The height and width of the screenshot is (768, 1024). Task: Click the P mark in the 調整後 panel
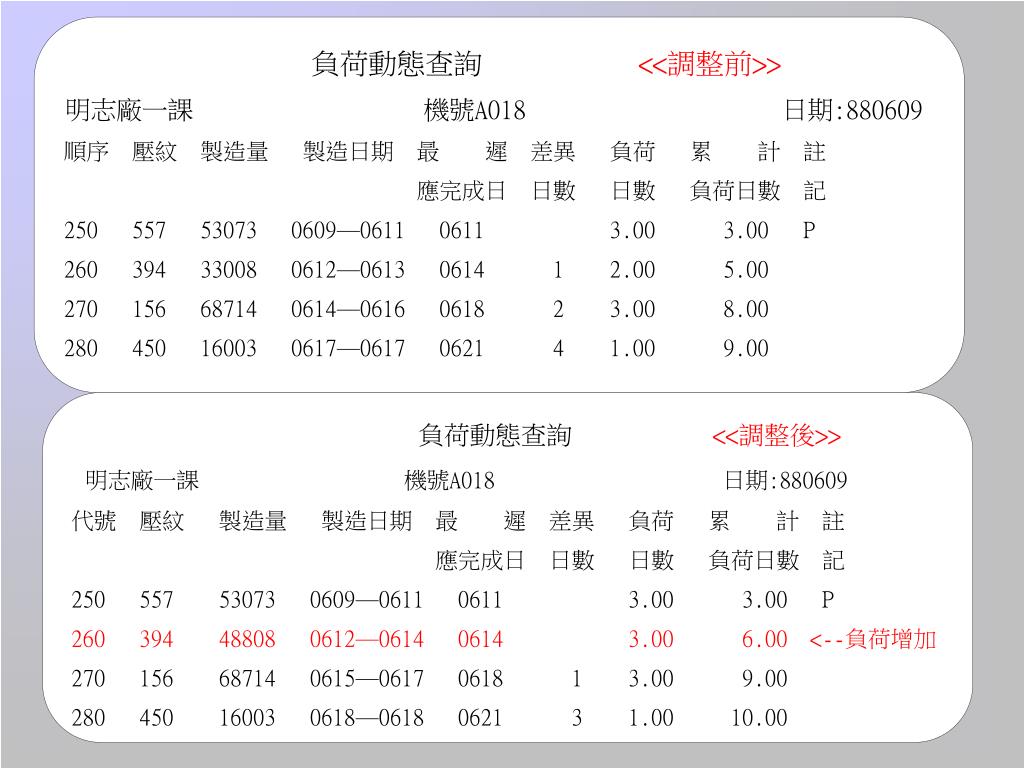[x=827, y=600]
